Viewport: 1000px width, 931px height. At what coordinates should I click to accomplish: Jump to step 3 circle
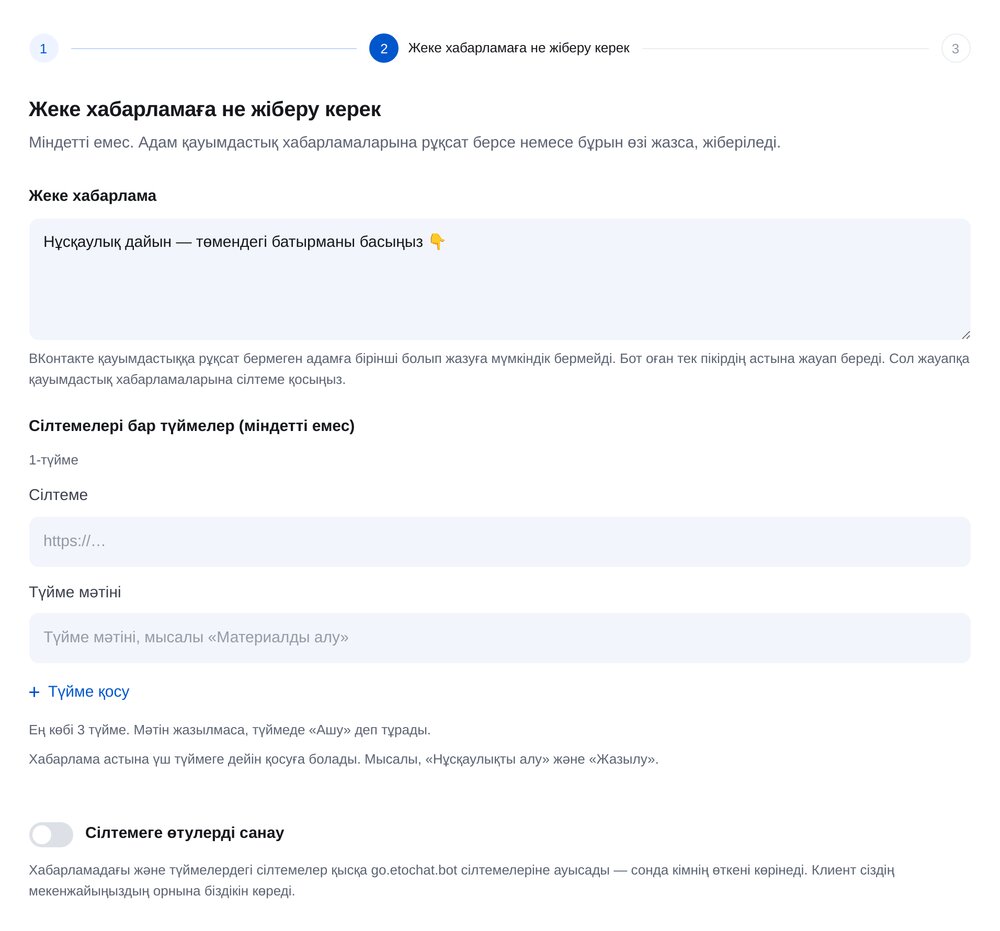tap(955, 48)
